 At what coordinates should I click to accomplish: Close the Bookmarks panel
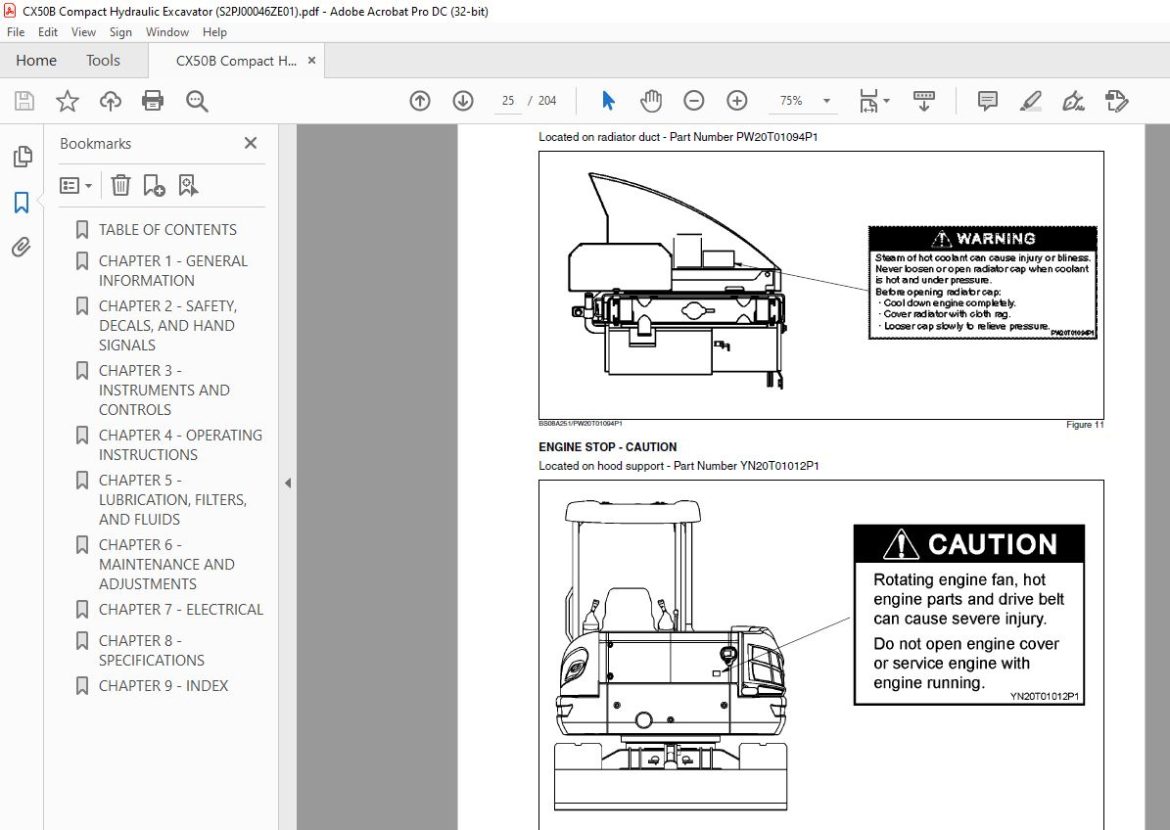251,143
